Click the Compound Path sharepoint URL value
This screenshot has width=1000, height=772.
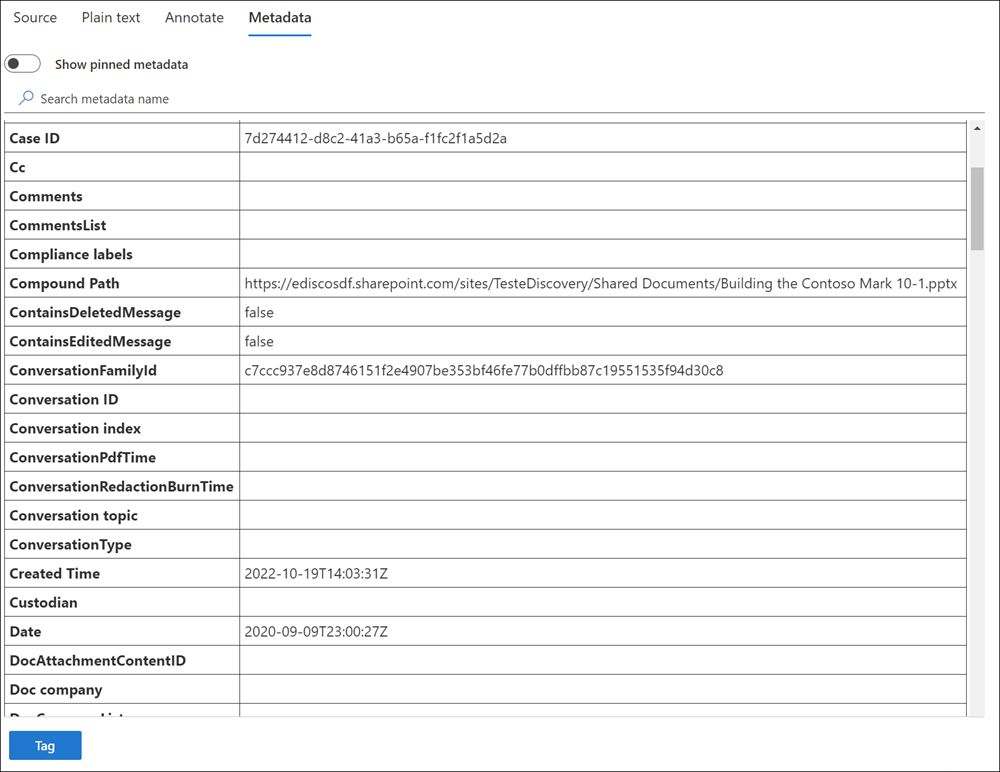point(601,283)
